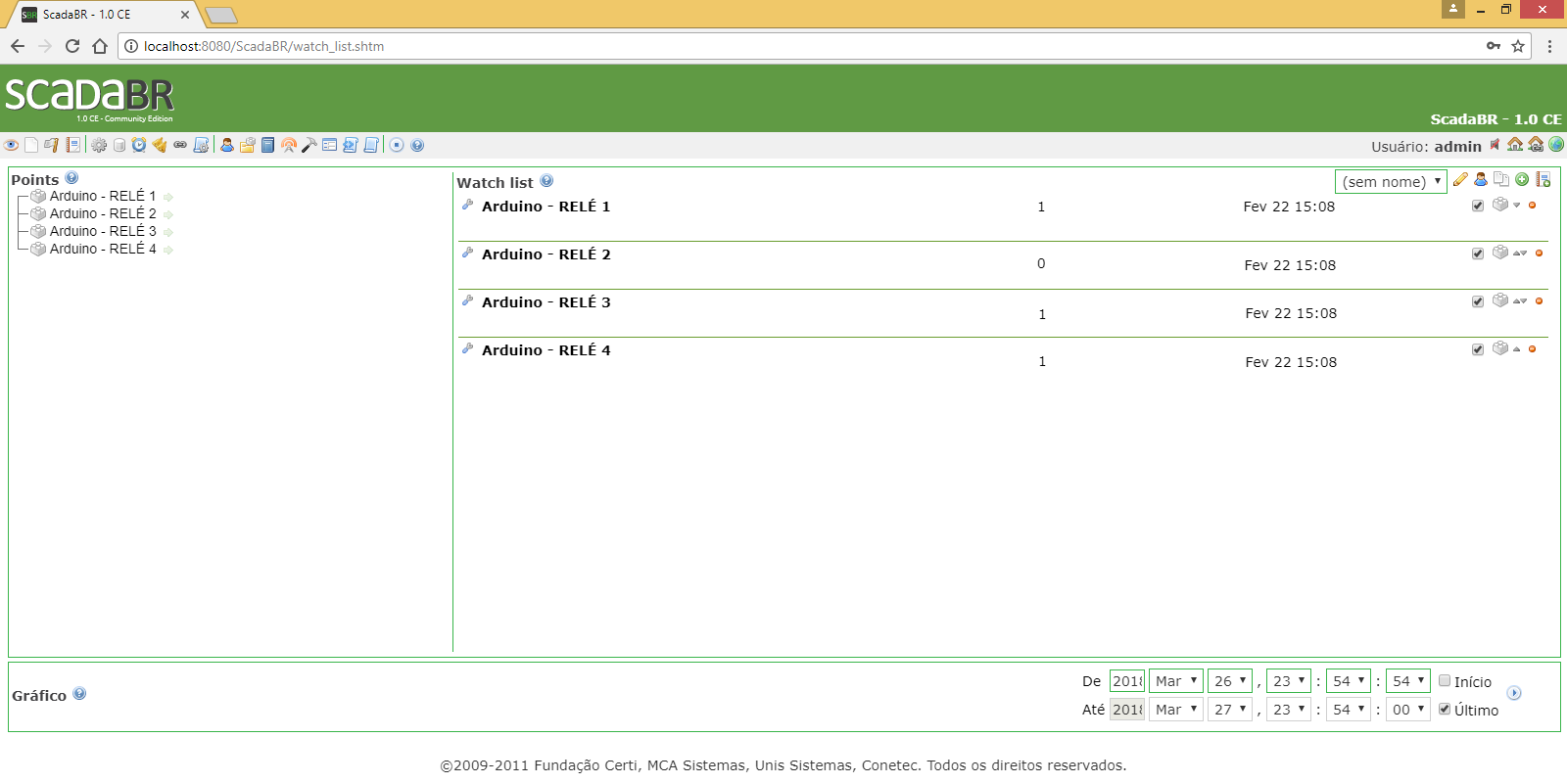1567x784 pixels.
Task: Add new watch list with green plus
Action: tap(1522, 179)
